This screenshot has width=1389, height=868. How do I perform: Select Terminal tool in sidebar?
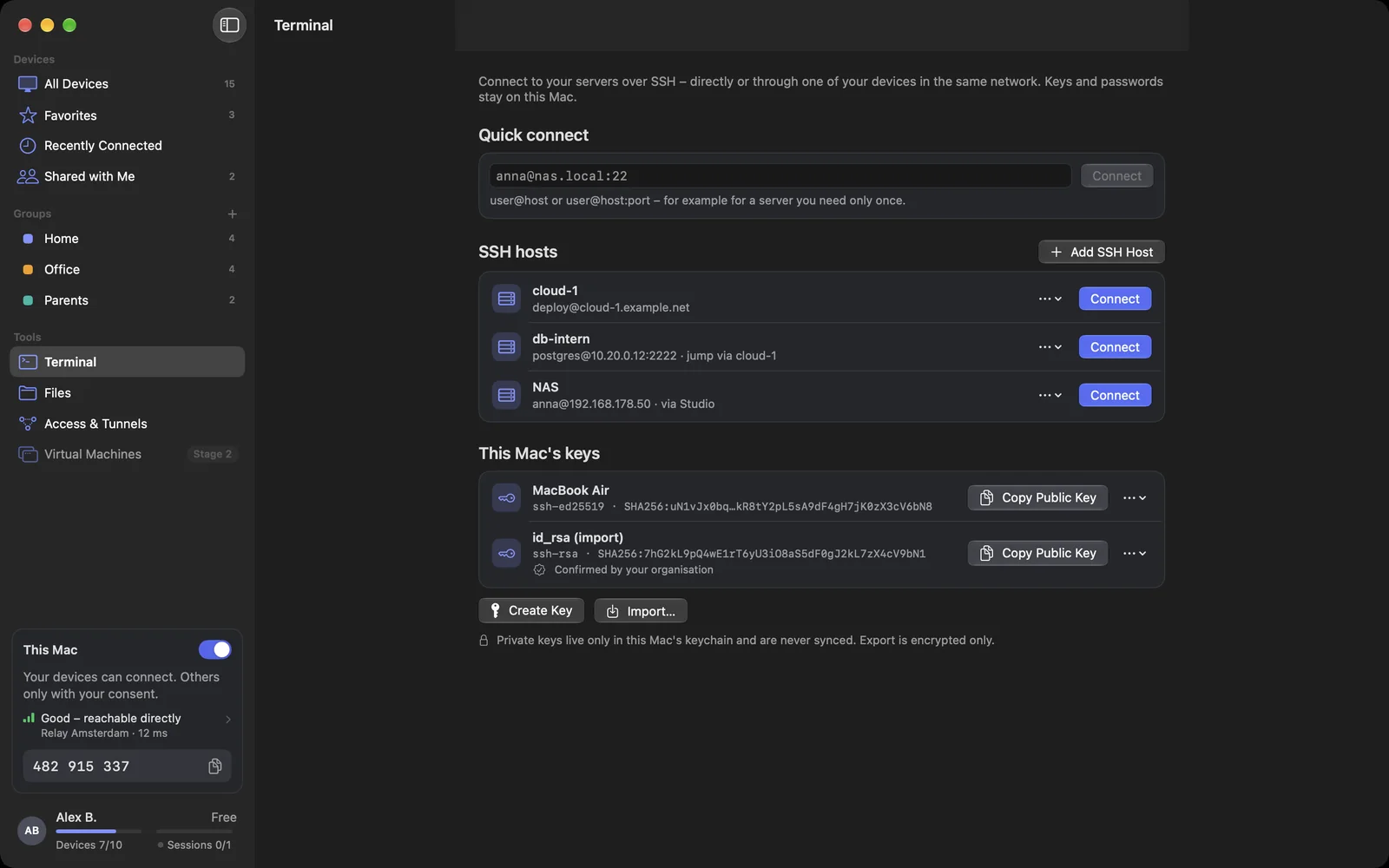127,362
